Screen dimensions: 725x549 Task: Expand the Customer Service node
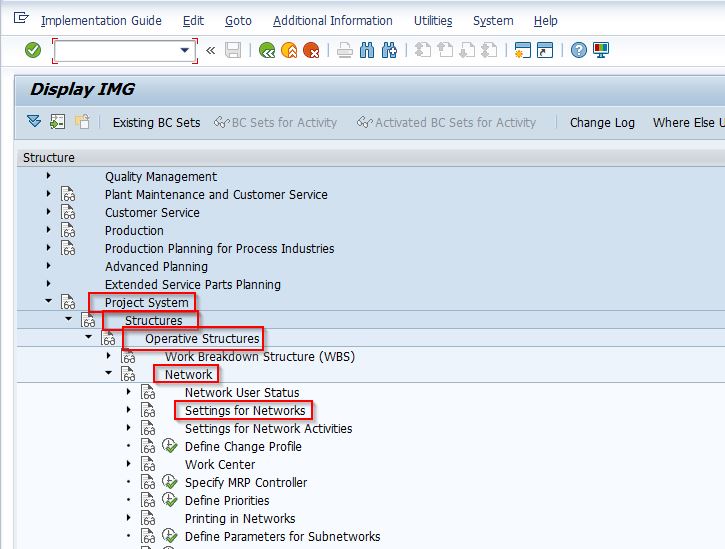tap(49, 212)
